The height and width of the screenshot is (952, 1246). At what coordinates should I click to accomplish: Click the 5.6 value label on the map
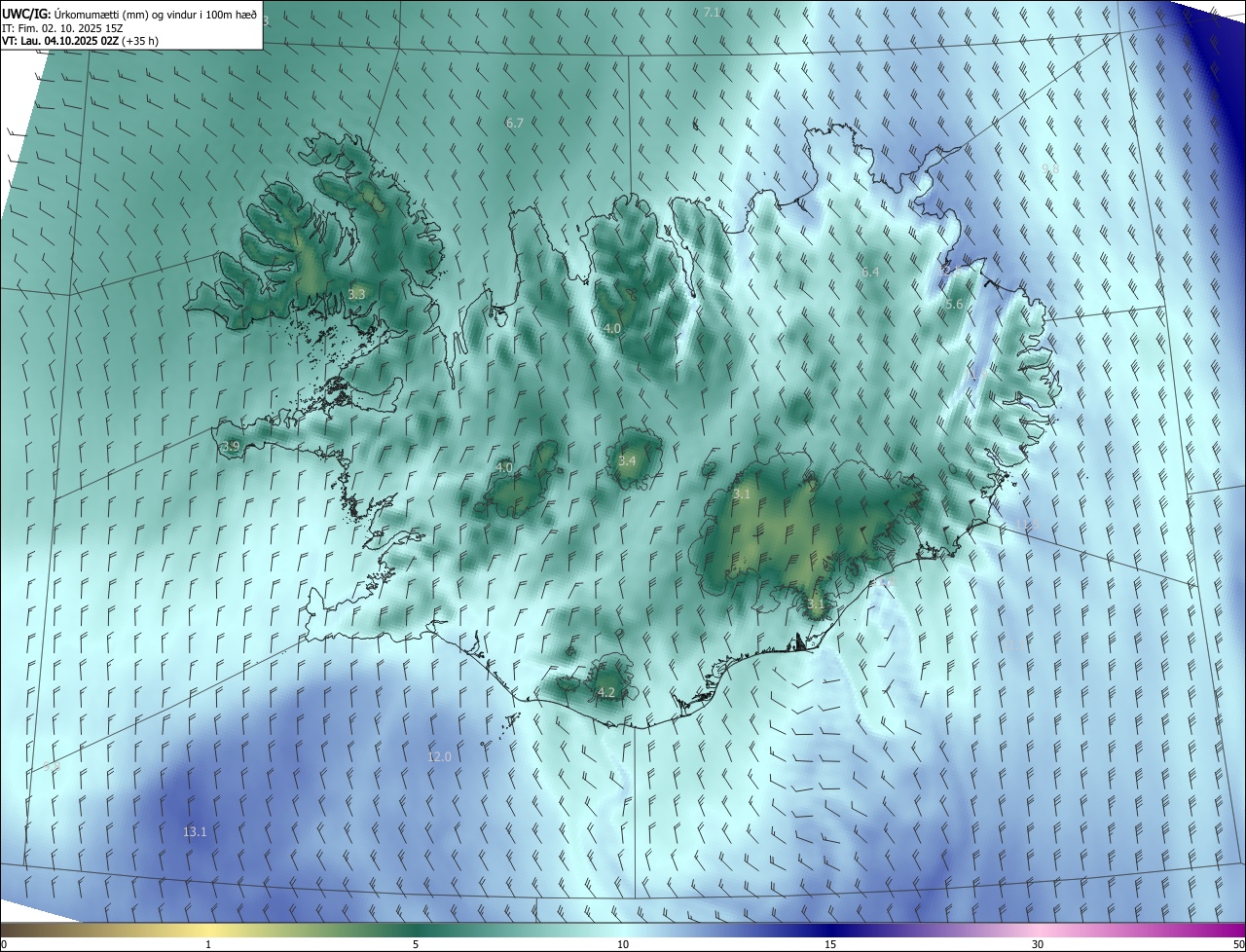click(x=954, y=304)
